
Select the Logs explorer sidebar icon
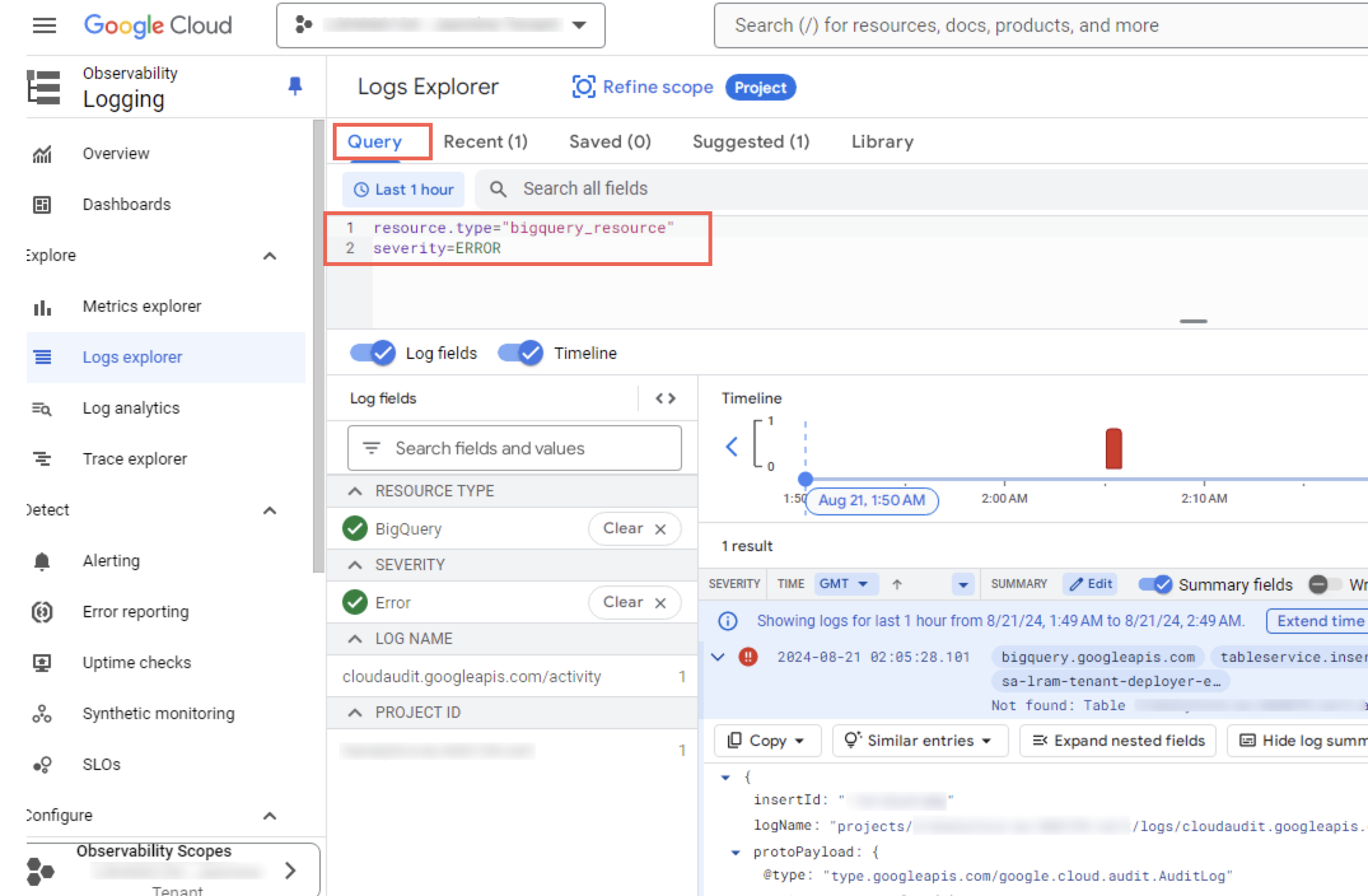point(42,358)
